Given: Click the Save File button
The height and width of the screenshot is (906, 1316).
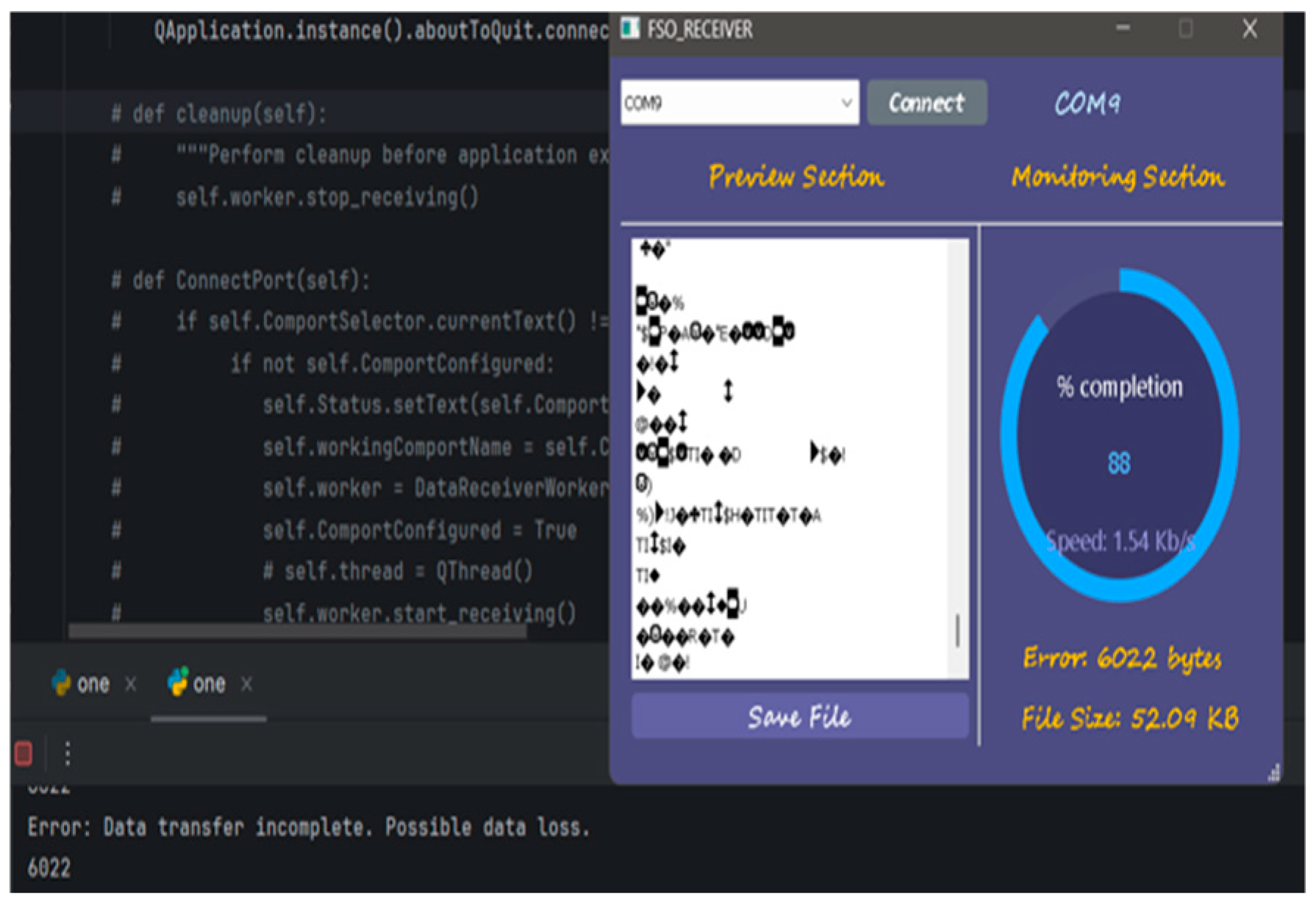Looking at the screenshot, I should point(800,716).
